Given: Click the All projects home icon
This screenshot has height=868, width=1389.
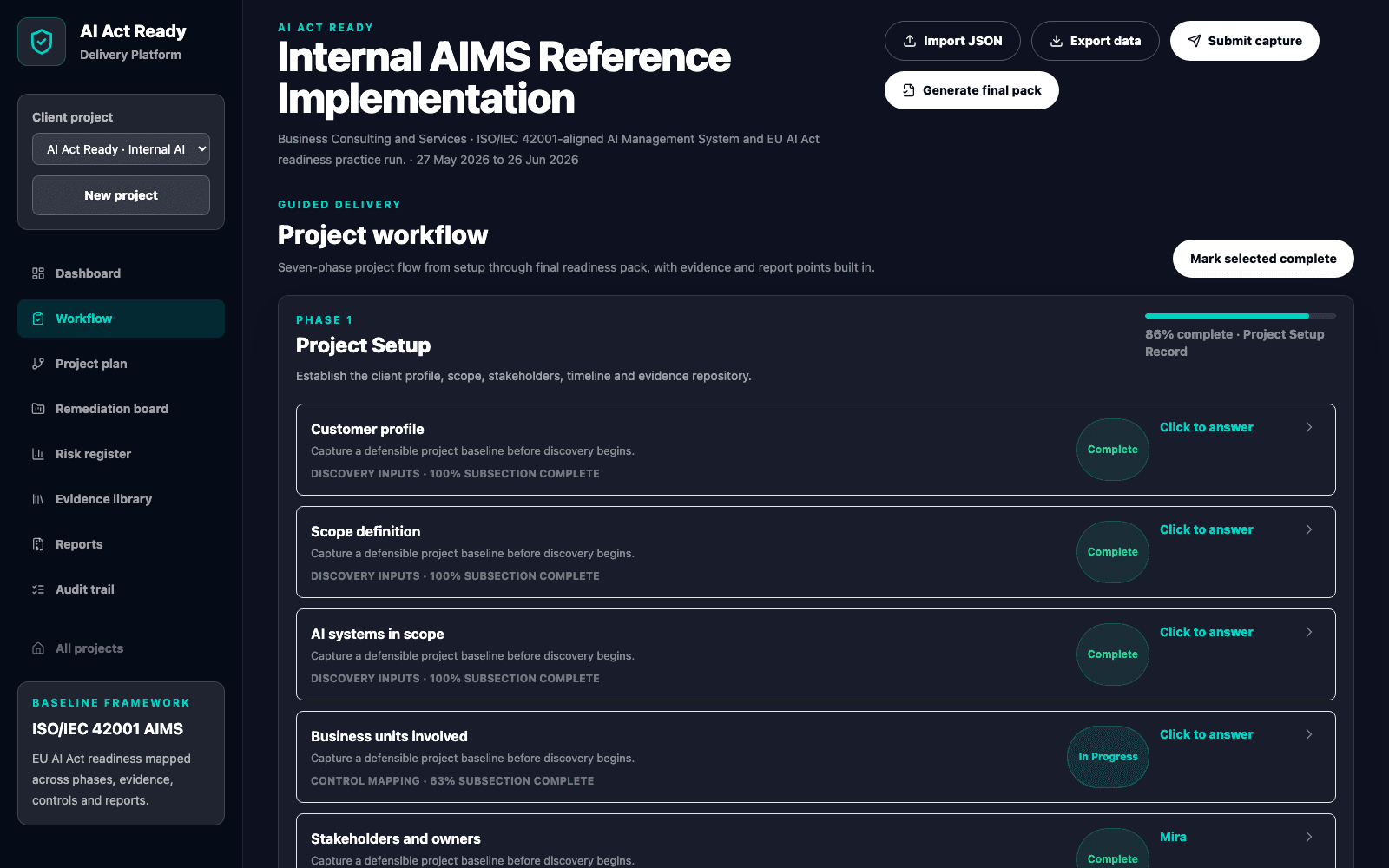Looking at the screenshot, I should 38,648.
